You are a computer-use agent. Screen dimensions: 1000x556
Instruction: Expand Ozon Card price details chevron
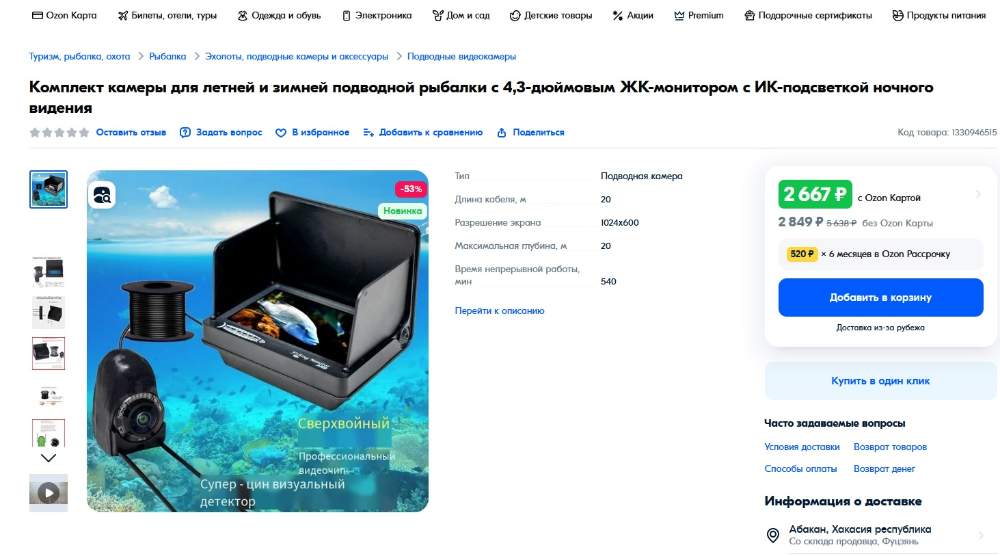978,194
